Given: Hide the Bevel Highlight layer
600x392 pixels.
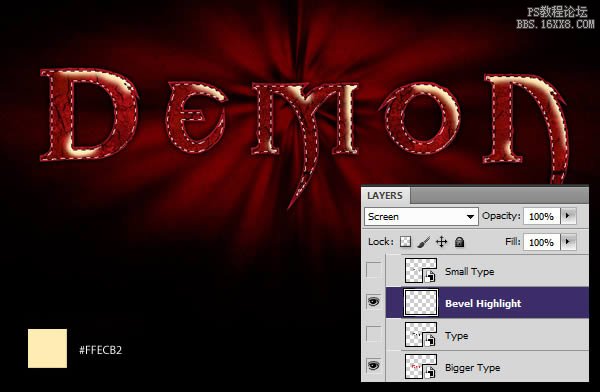Looking at the screenshot, I should pos(374,302).
